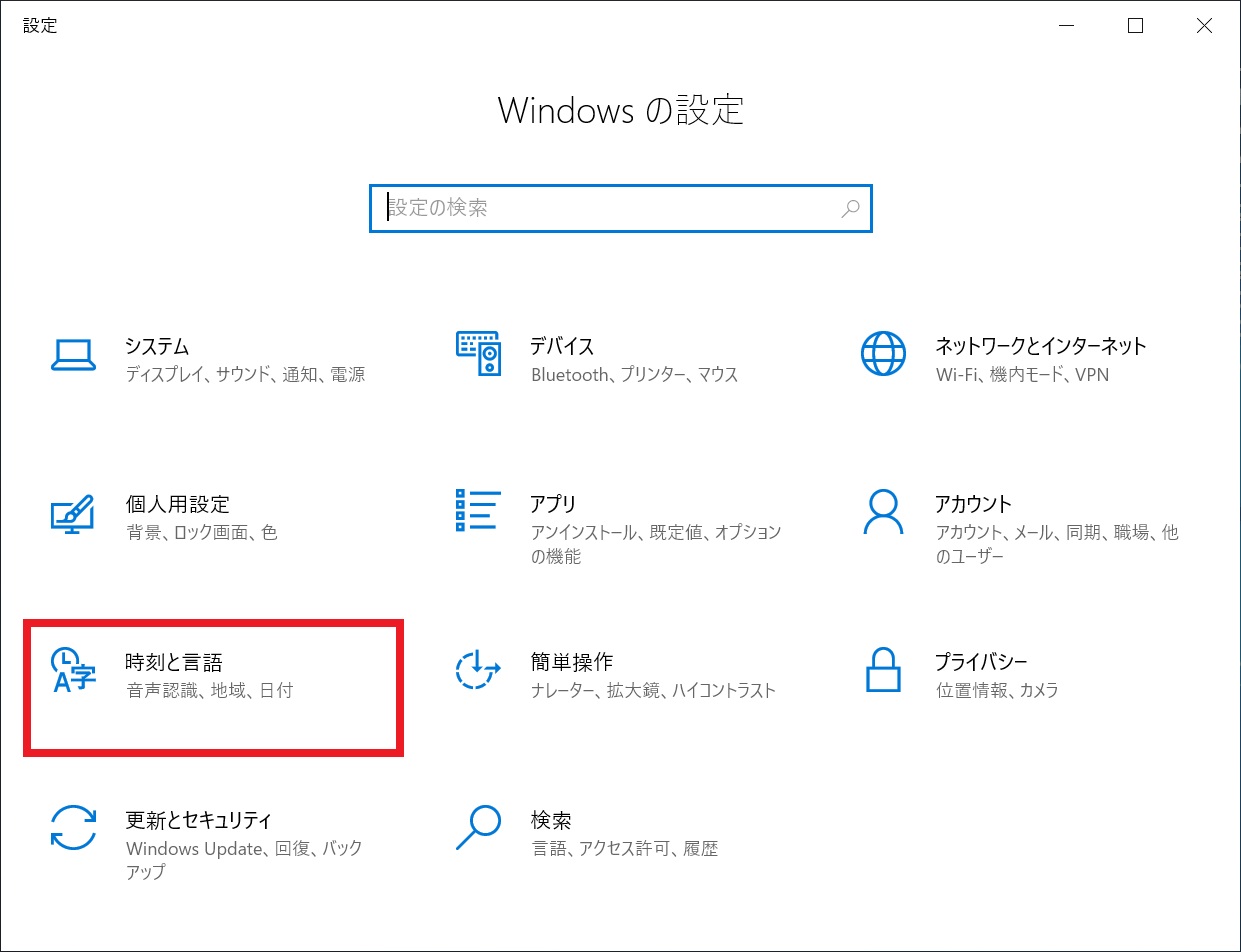
Task: Click the 簡単操作 dashed clock icon
Action: 478,670
